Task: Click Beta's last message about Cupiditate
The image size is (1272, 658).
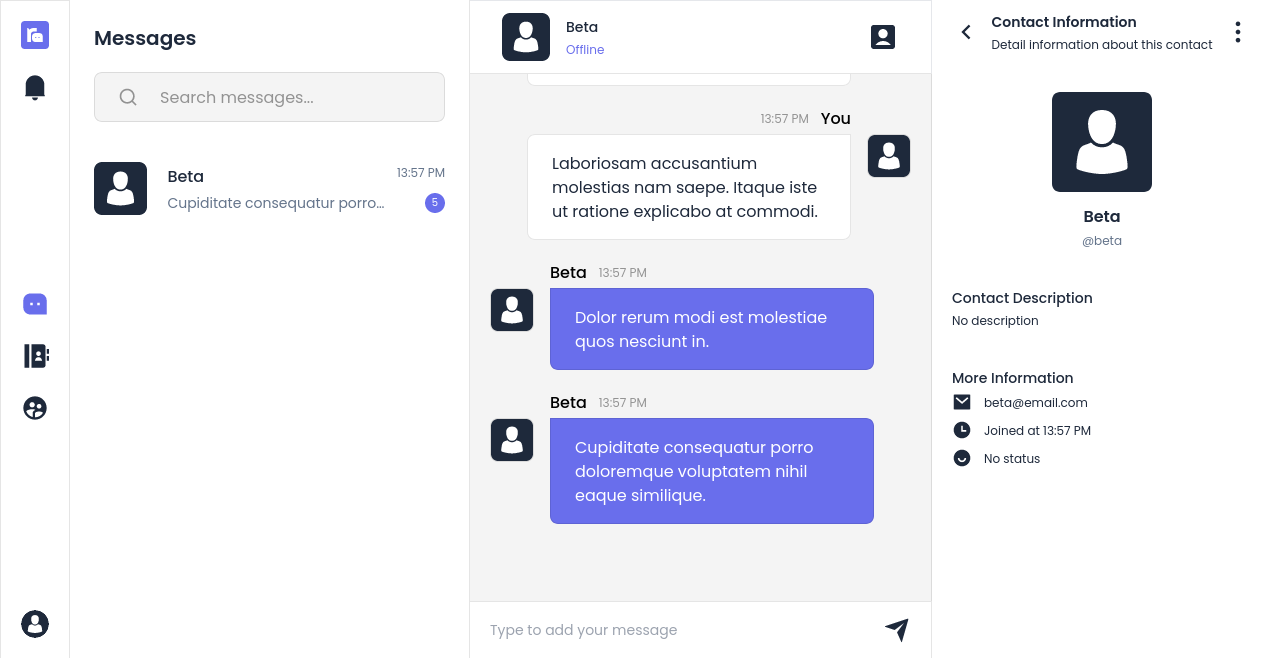Action: (712, 471)
